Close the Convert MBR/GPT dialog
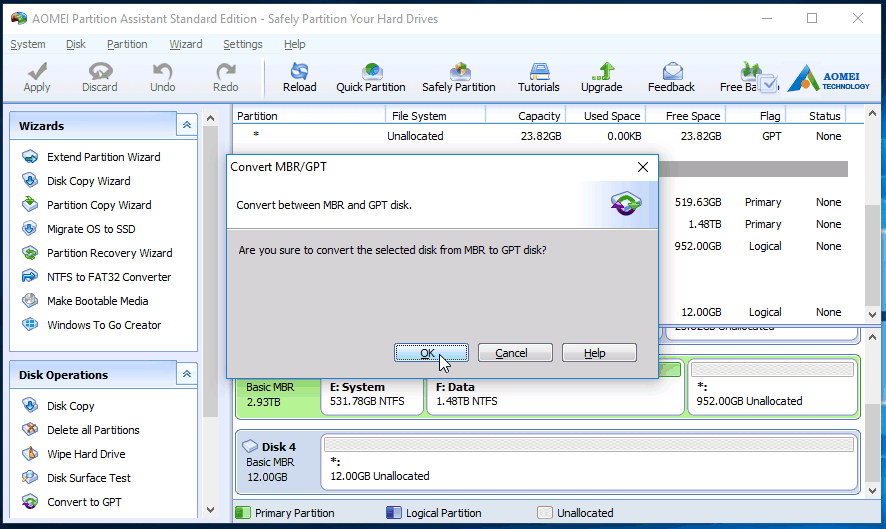This screenshot has width=886, height=529. 642,167
